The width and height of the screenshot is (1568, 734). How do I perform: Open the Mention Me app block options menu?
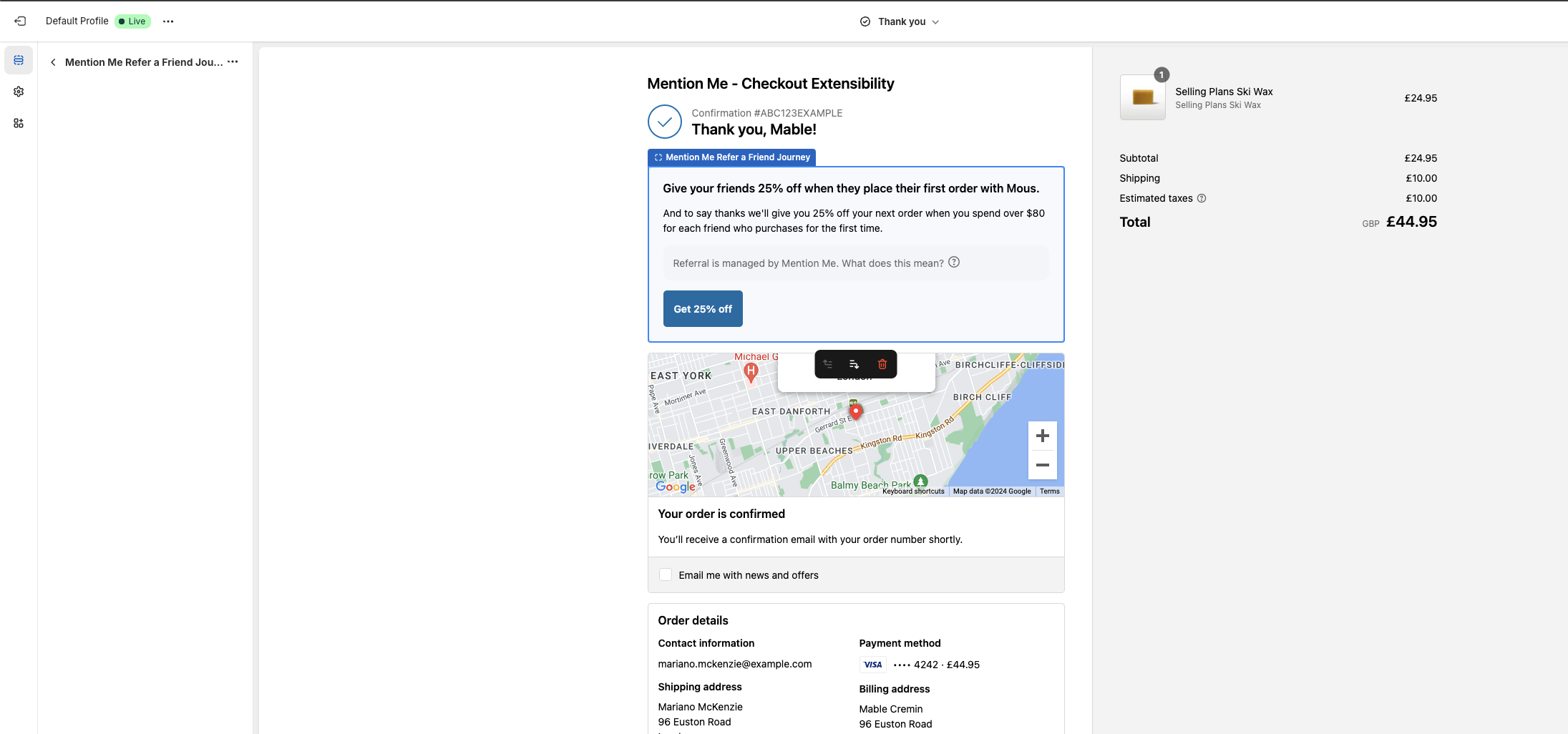[233, 62]
